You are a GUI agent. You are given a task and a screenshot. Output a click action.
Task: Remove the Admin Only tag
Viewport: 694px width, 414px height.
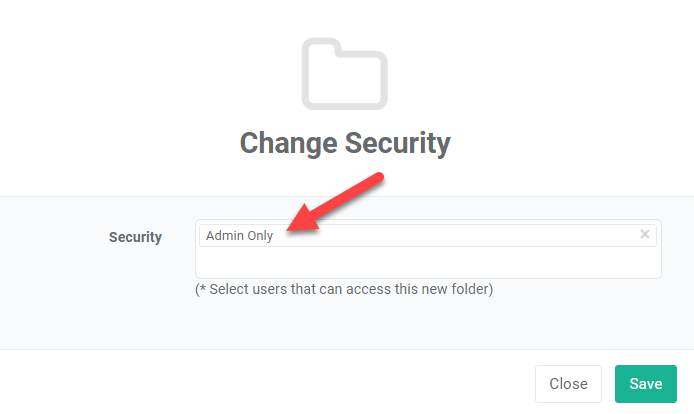[644, 234]
